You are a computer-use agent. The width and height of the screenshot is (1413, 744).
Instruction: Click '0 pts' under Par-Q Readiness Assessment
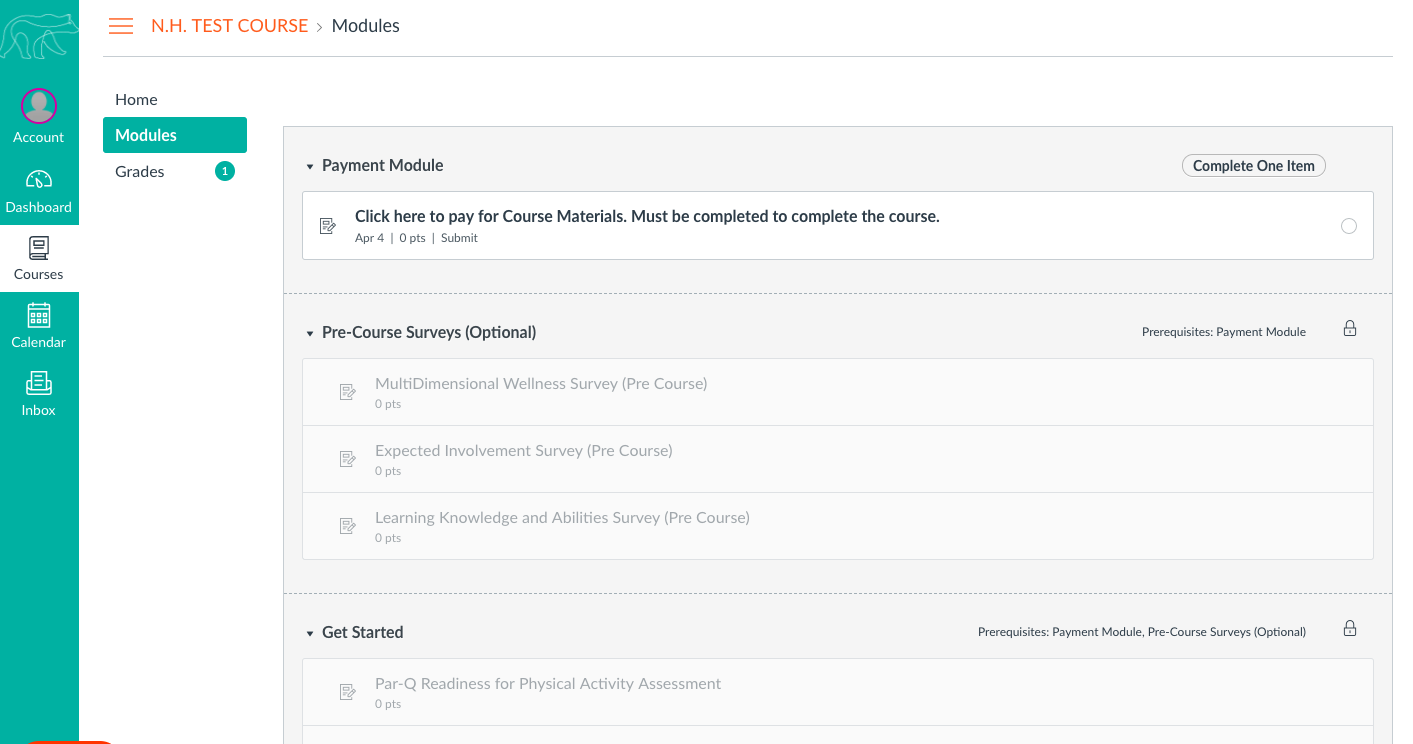[388, 704]
